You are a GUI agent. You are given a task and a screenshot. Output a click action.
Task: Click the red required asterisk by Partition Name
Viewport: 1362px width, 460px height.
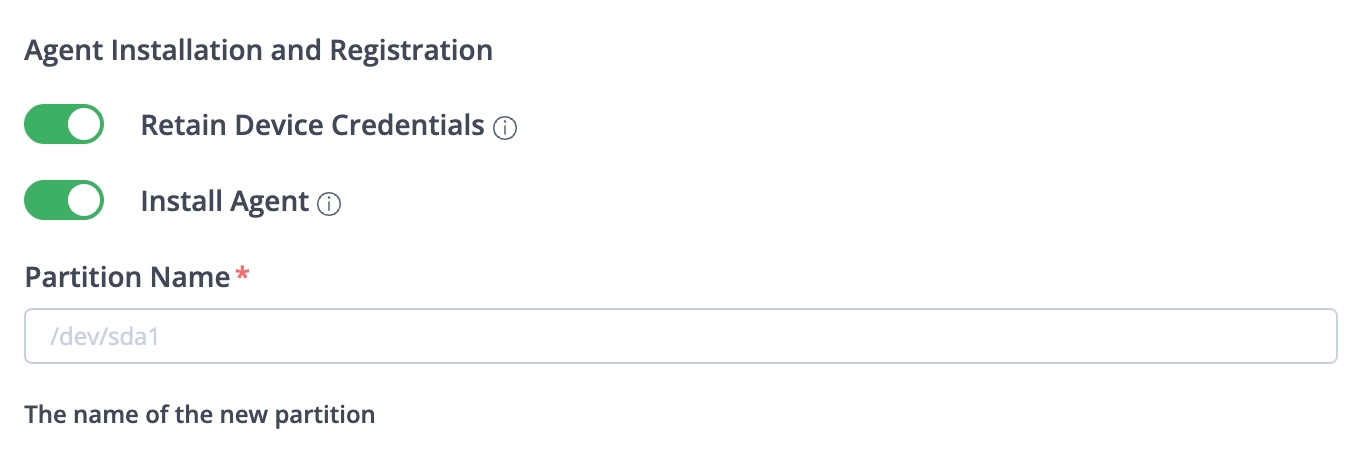click(241, 274)
